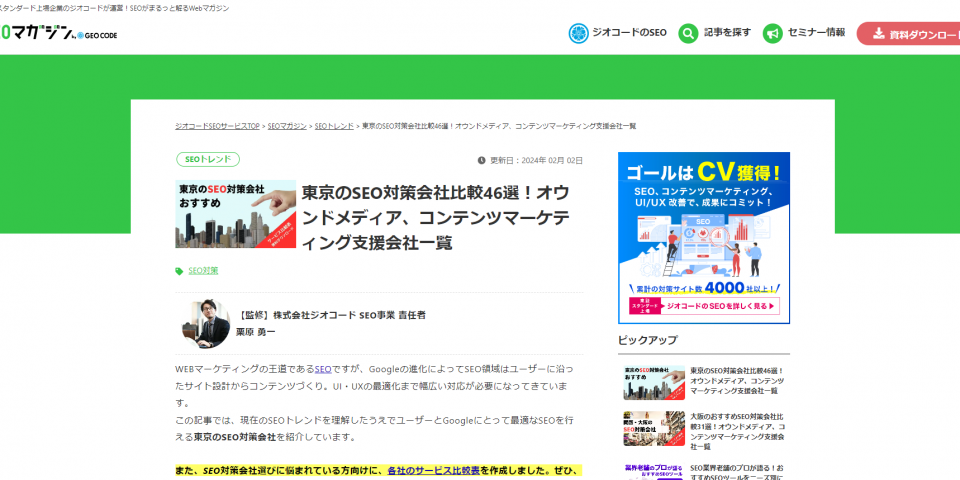Open pickup thumbnail for 大阪のおすすめSEO対策会社
The image size is (960, 480).
(654, 429)
